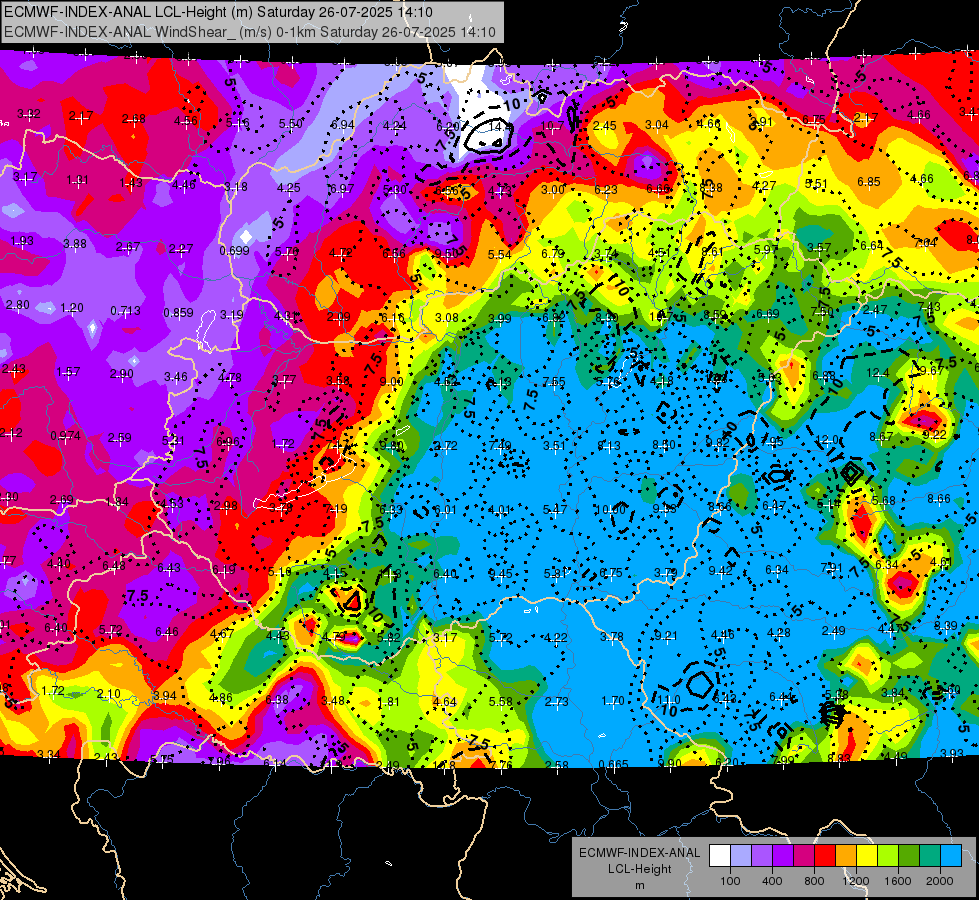Click the 0.974 grid value
This screenshot has width=979, height=900.
pyautogui.click(x=66, y=435)
